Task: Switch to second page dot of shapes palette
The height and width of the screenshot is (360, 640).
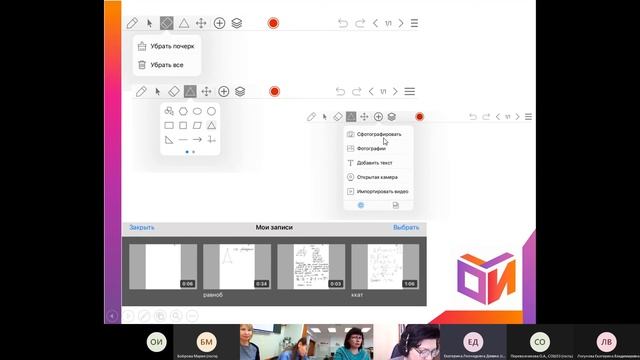Action: click(x=193, y=152)
